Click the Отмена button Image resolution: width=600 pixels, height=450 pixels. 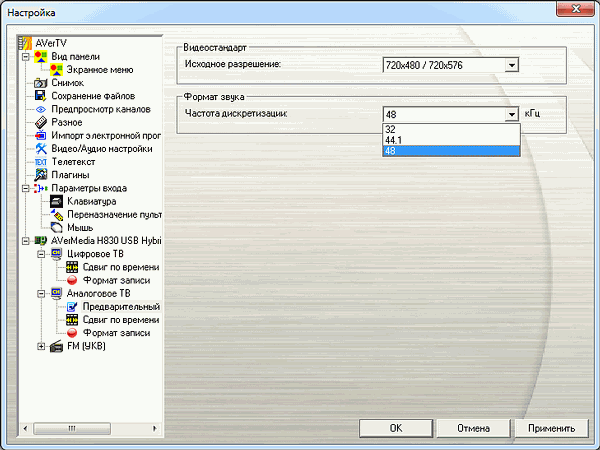click(473, 428)
